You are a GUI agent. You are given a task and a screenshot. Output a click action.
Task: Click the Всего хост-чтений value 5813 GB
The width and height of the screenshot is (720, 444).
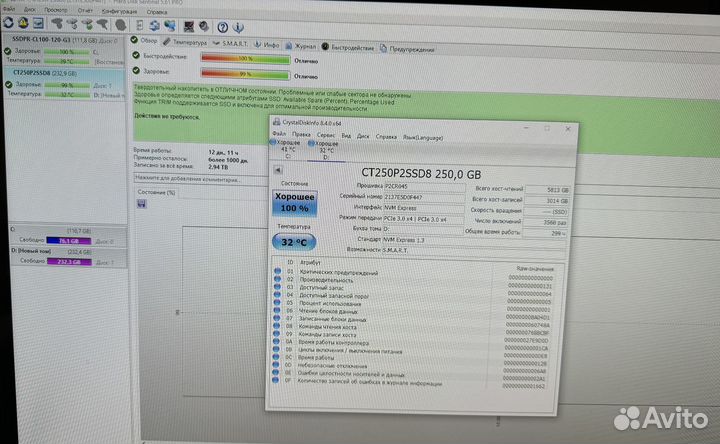pyautogui.click(x=547, y=190)
